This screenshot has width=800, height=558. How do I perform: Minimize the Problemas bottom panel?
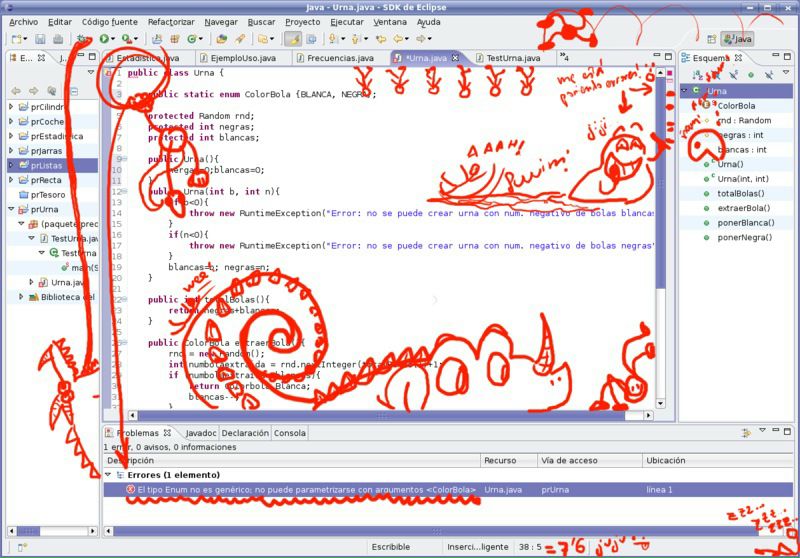tap(776, 431)
